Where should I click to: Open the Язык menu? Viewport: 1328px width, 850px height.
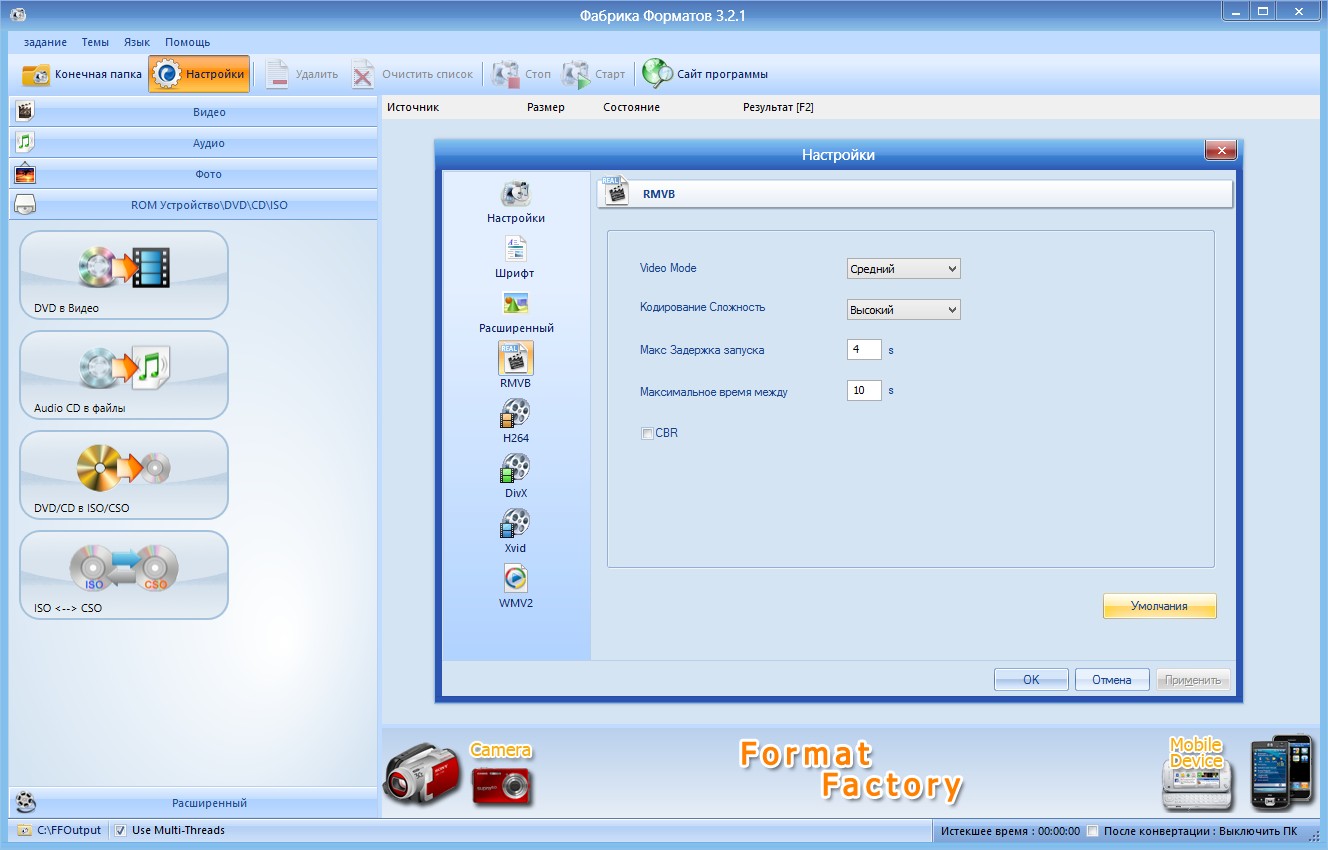[137, 42]
